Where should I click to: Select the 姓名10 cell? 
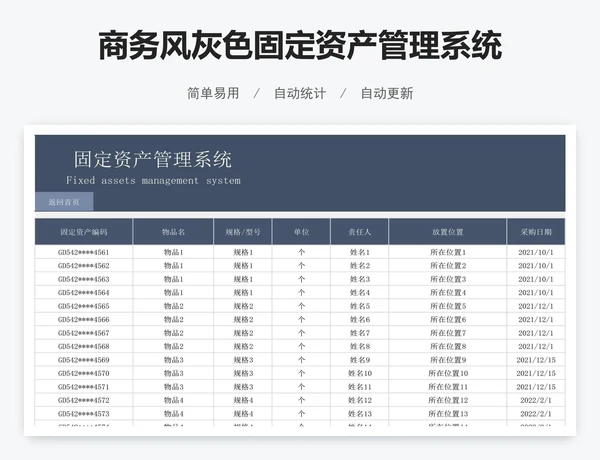click(360, 373)
